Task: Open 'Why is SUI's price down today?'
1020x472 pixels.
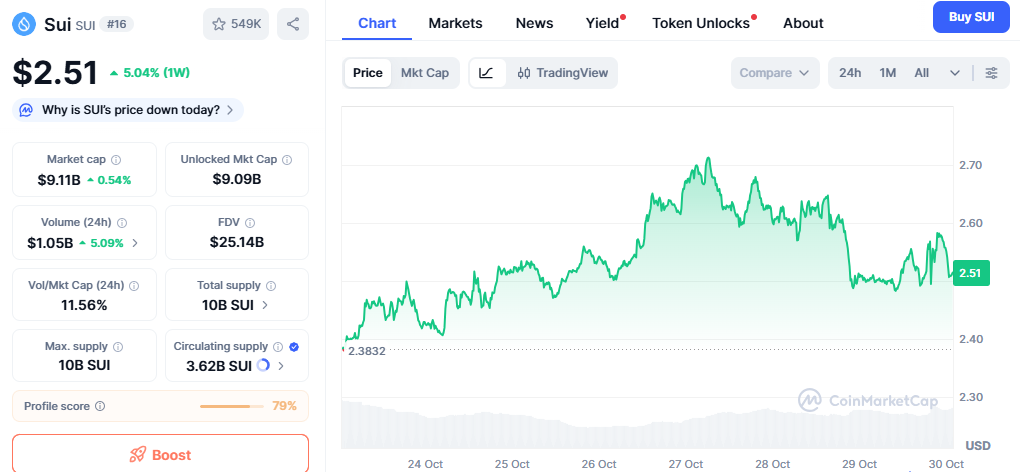Action: (x=130, y=110)
